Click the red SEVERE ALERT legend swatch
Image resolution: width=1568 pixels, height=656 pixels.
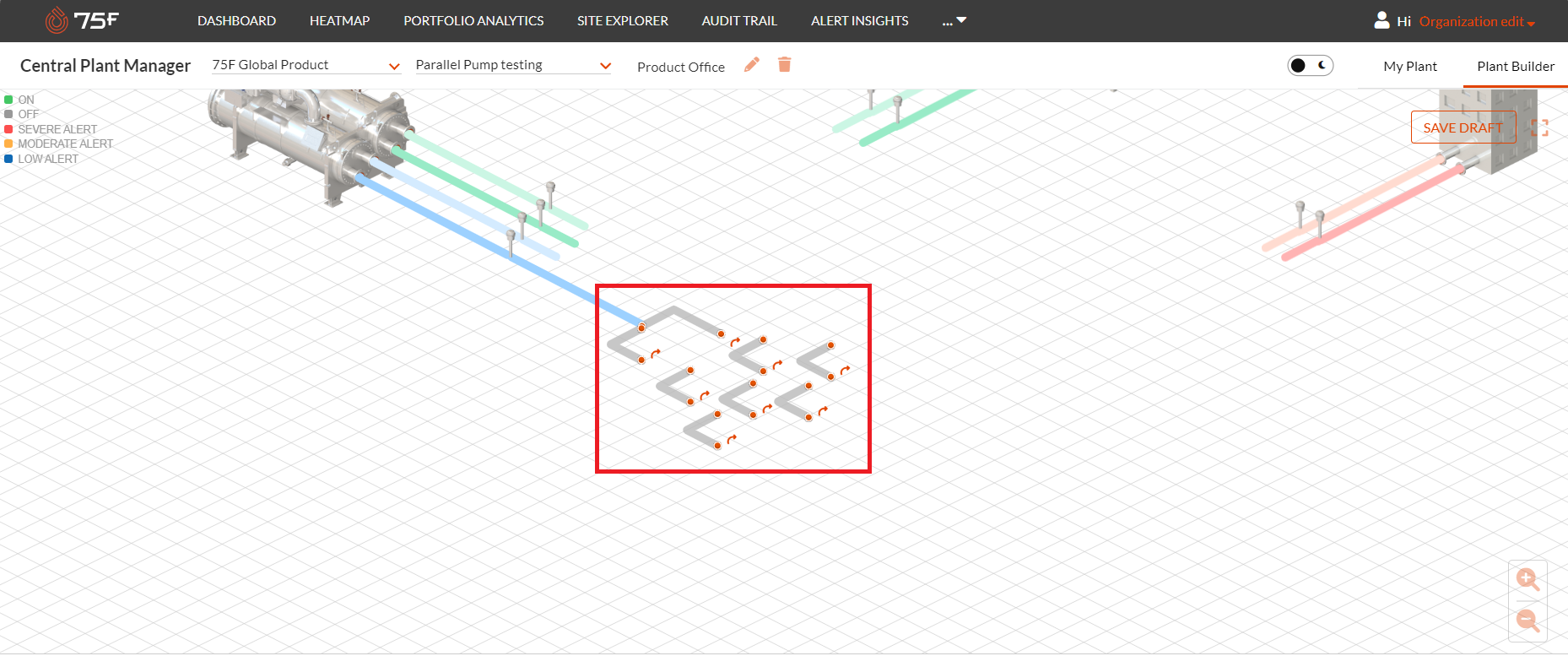point(8,129)
